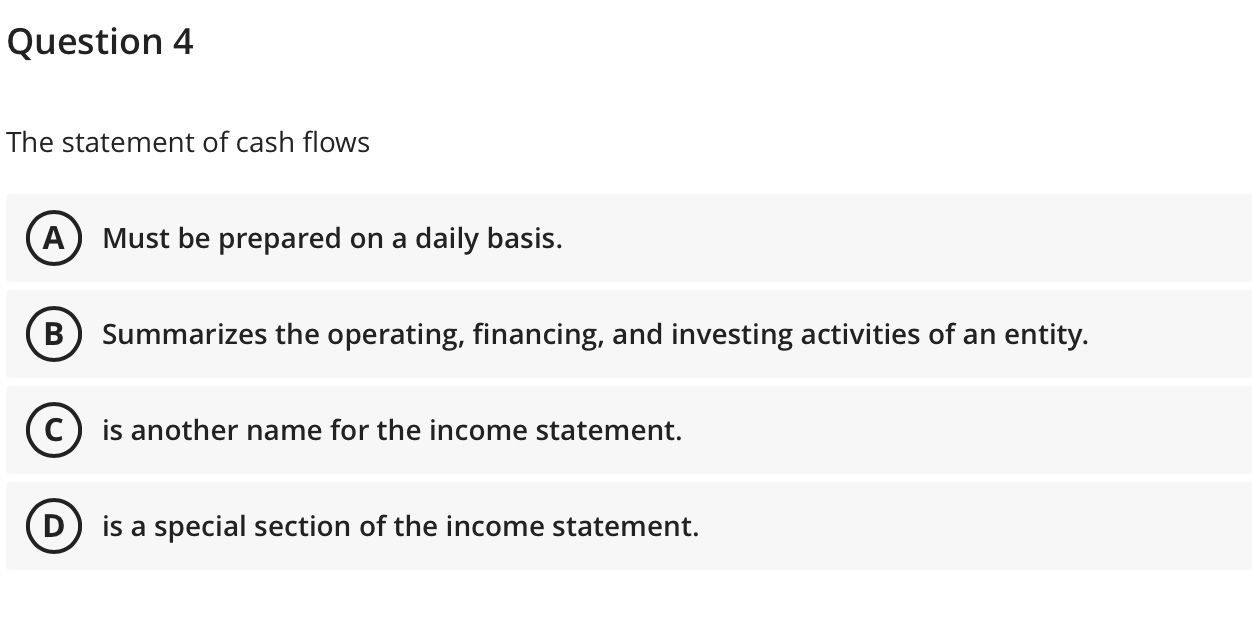
Task: Click the question stem 'The statement of cash flows'
Action: pyautogui.click(x=188, y=143)
